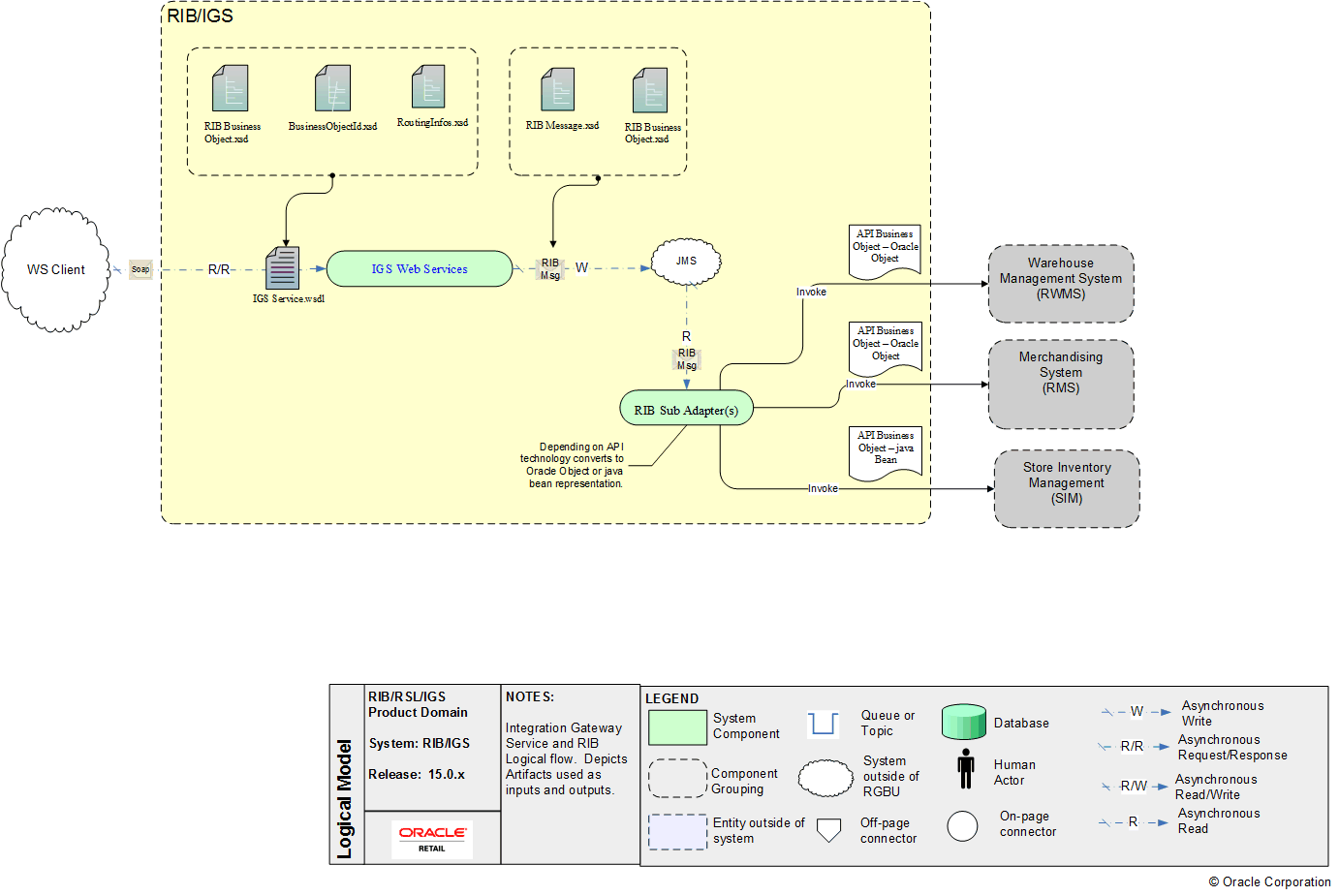The height and width of the screenshot is (896, 1339).
Task: Click the RIB/RSL/IGS Product Domain text
Action: pos(418,704)
